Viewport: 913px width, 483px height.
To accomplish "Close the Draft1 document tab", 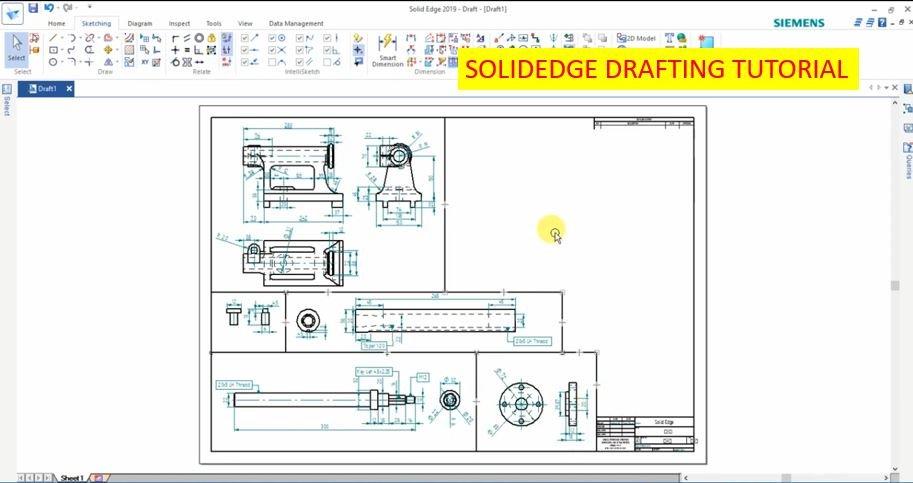I will [68, 88].
